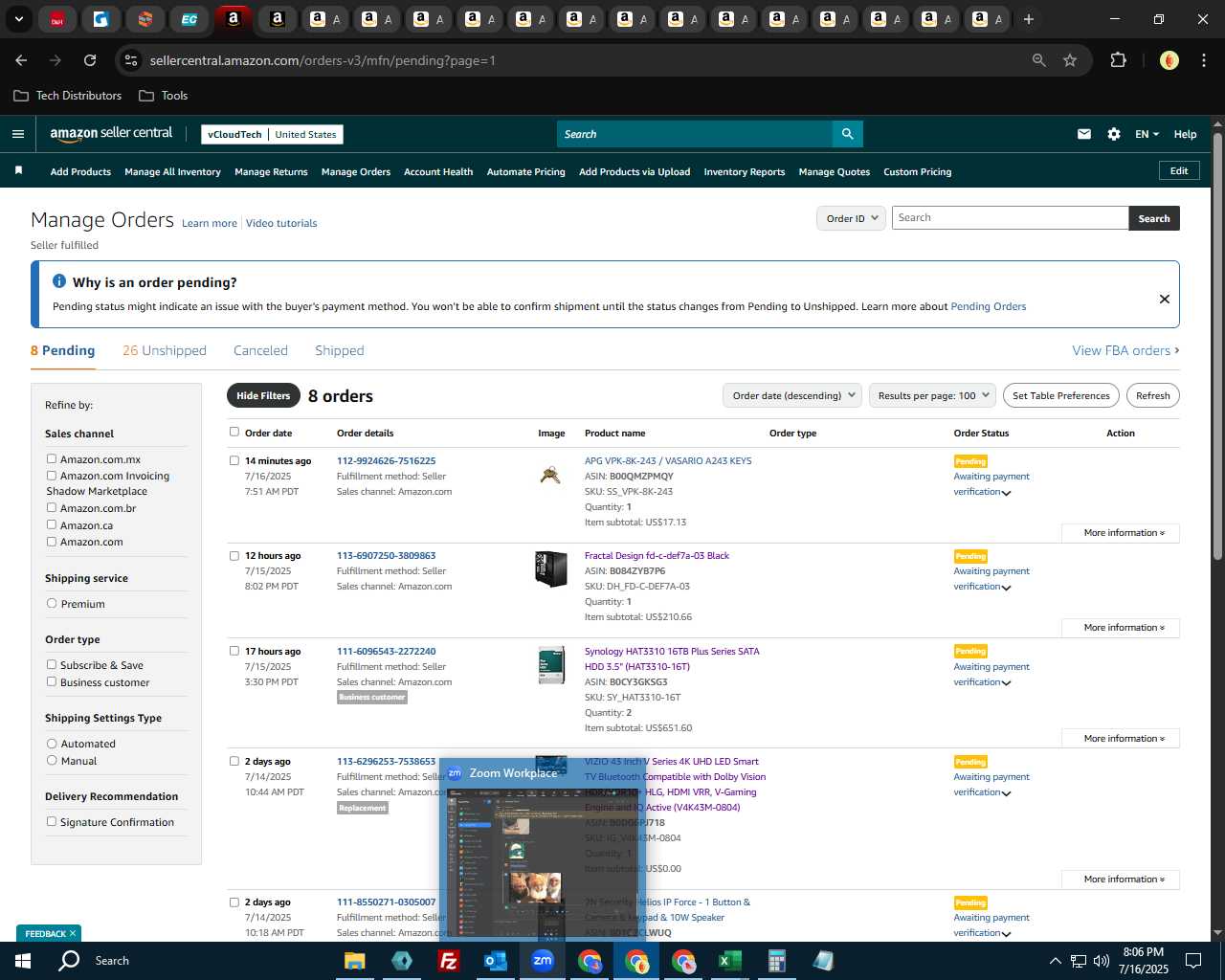
Task: Select order 112-9924626-7516225 checkbox
Action: point(234,460)
